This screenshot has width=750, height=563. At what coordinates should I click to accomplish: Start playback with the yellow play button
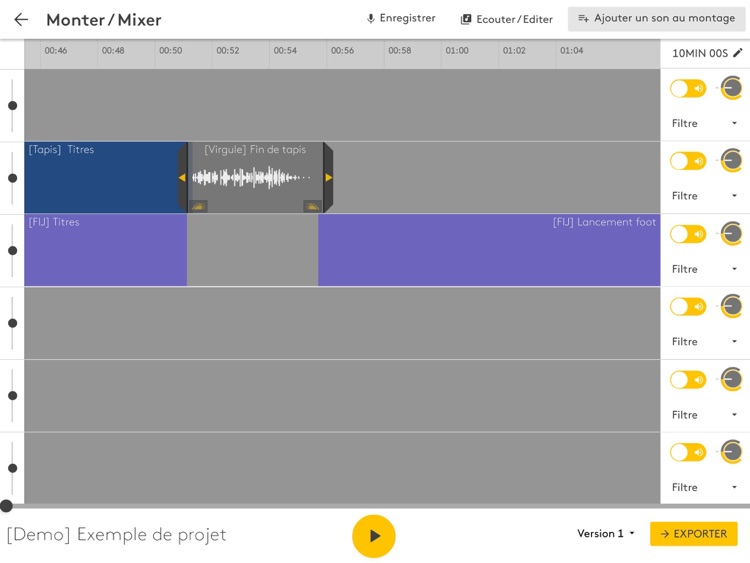374,536
